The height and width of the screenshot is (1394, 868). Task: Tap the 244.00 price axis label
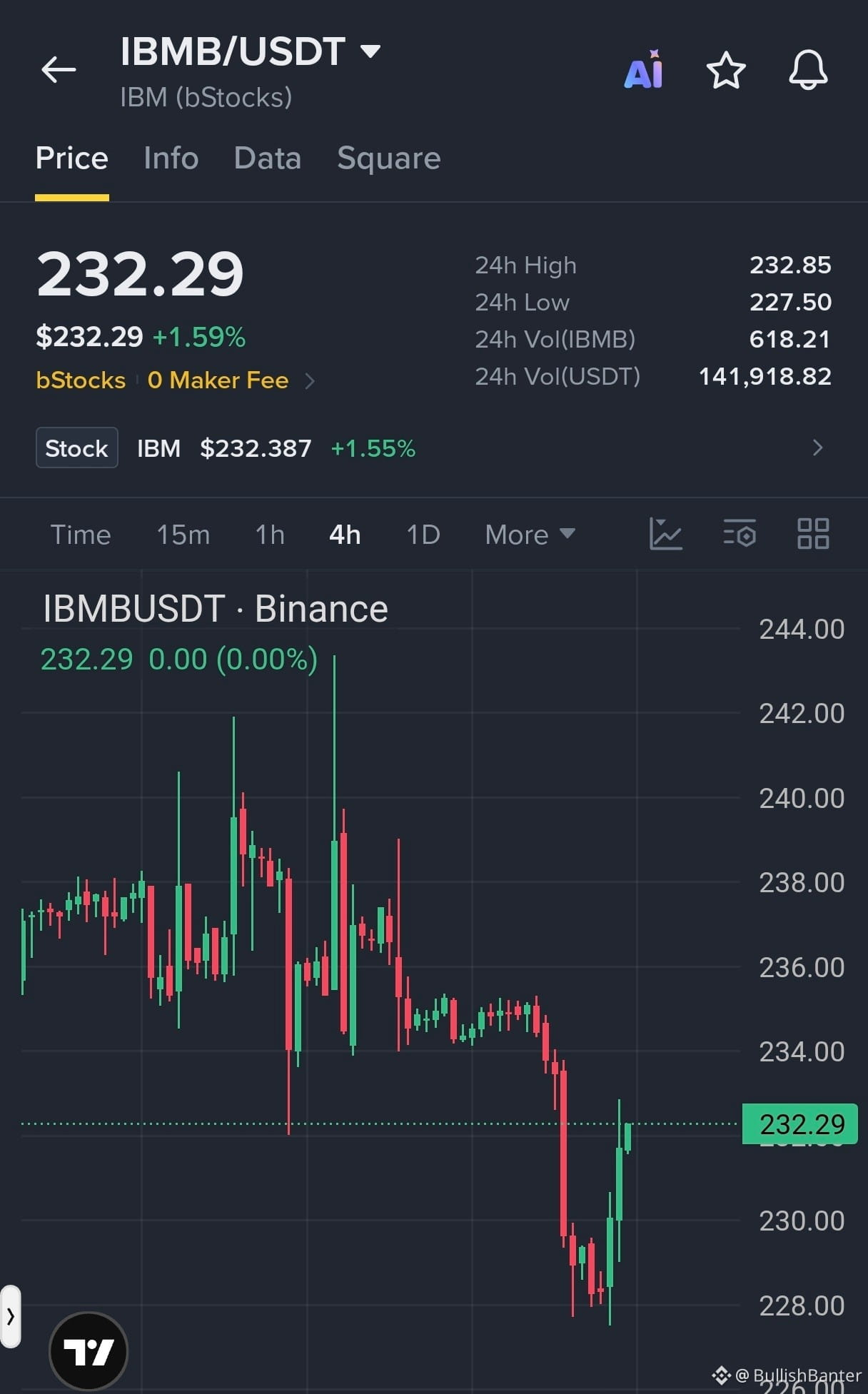[x=802, y=630]
